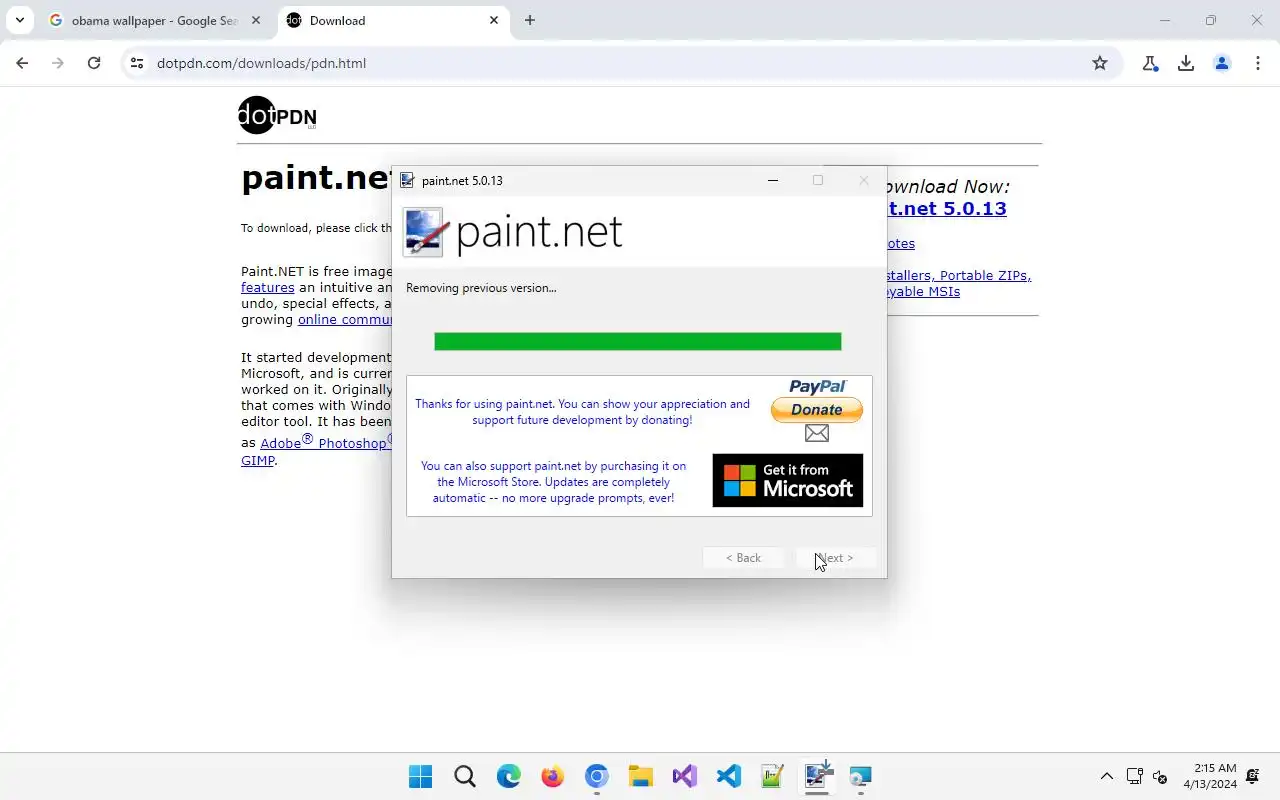The width and height of the screenshot is (1280, 800).
Task: Open the network tray icon
Action: pos(1134,776)
